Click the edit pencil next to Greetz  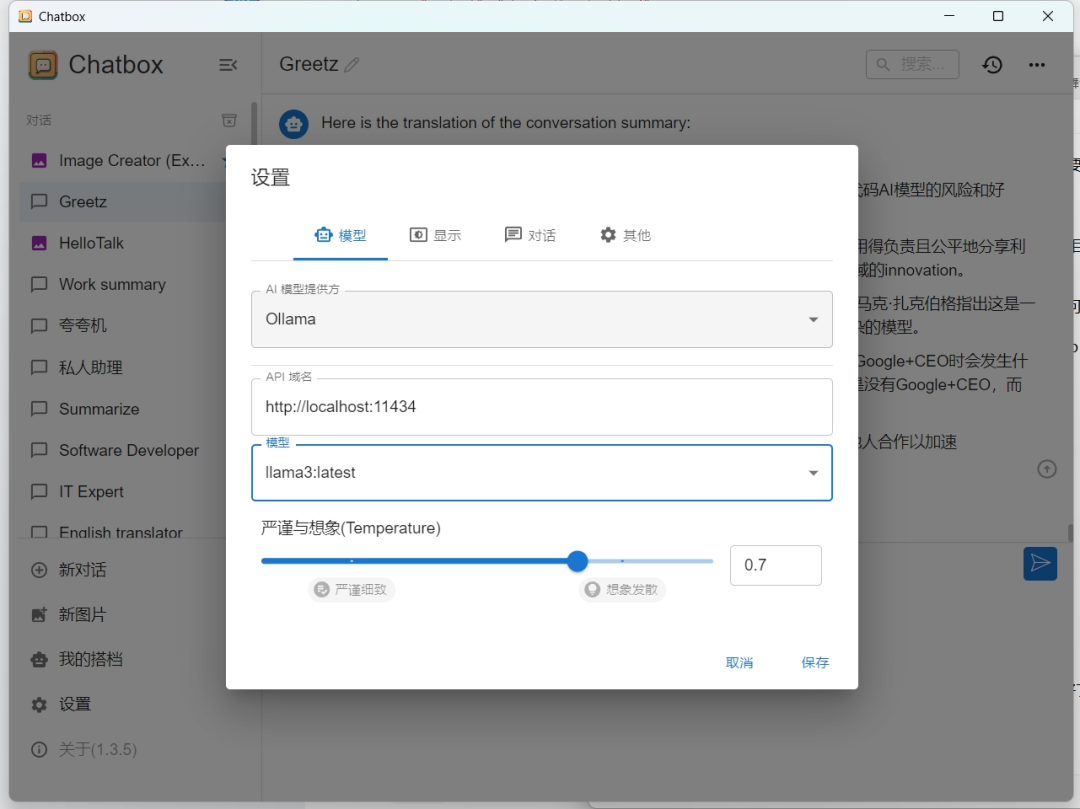(351, 65)
